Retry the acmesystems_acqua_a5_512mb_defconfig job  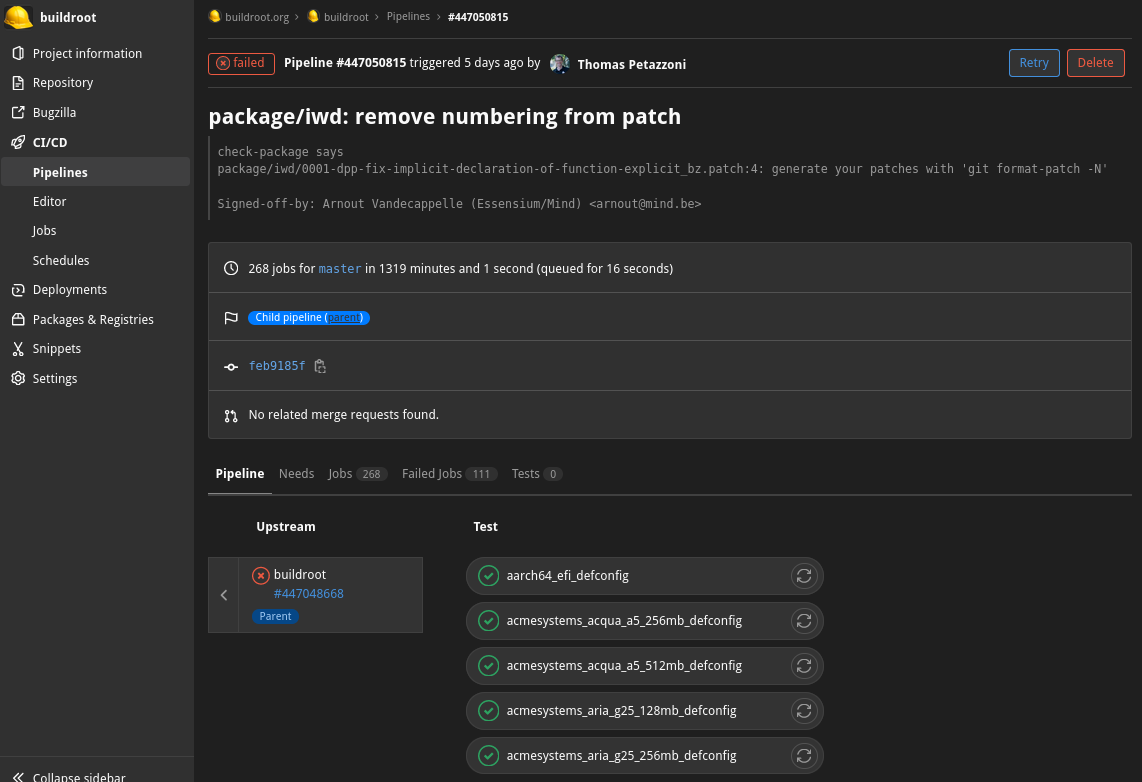click(x=804, y=666)
